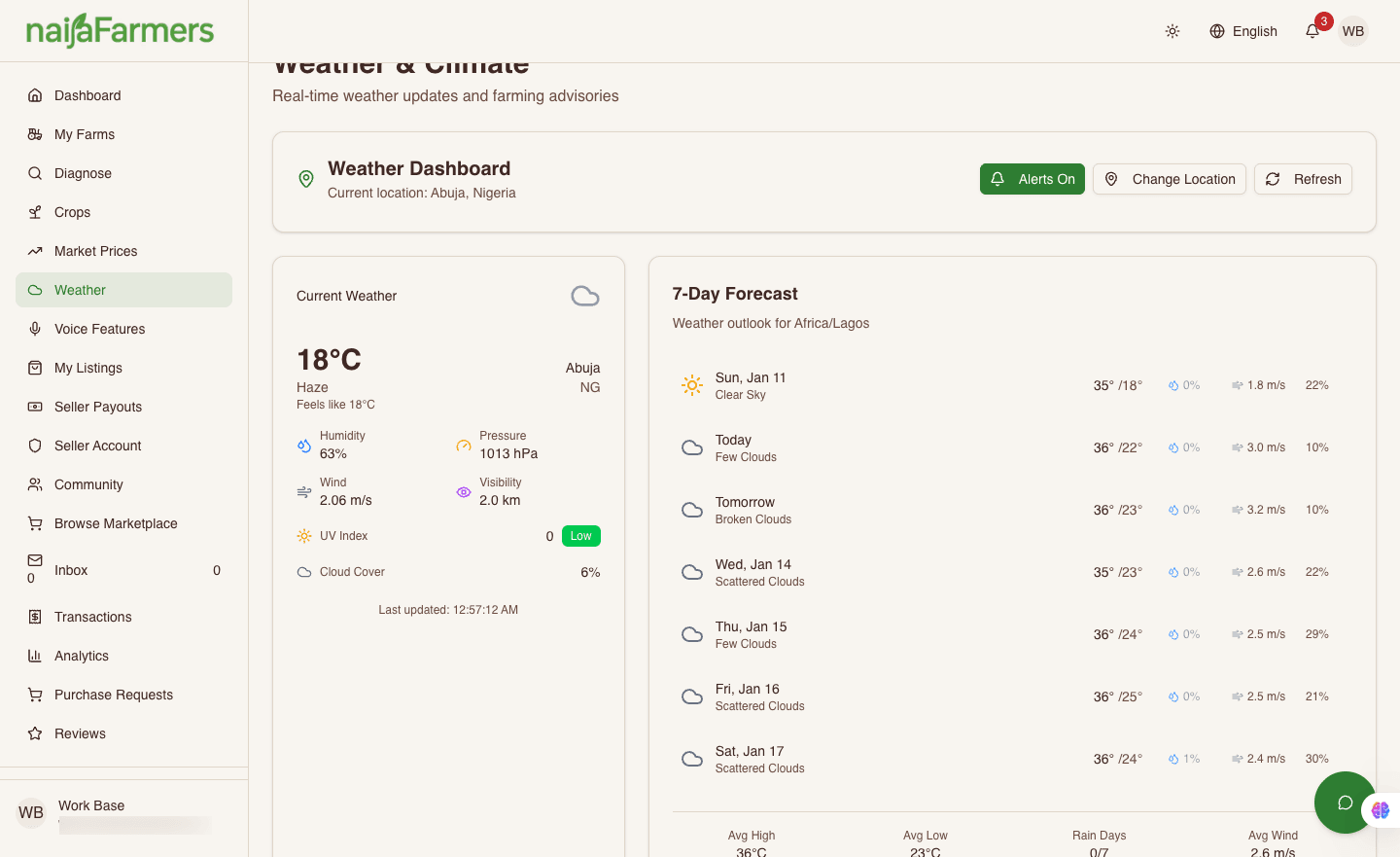Image resolution: width=1400 pixels, height=857 pixels.
Task: Click the naijaFarmers logo
Action: tap(120, 31)
